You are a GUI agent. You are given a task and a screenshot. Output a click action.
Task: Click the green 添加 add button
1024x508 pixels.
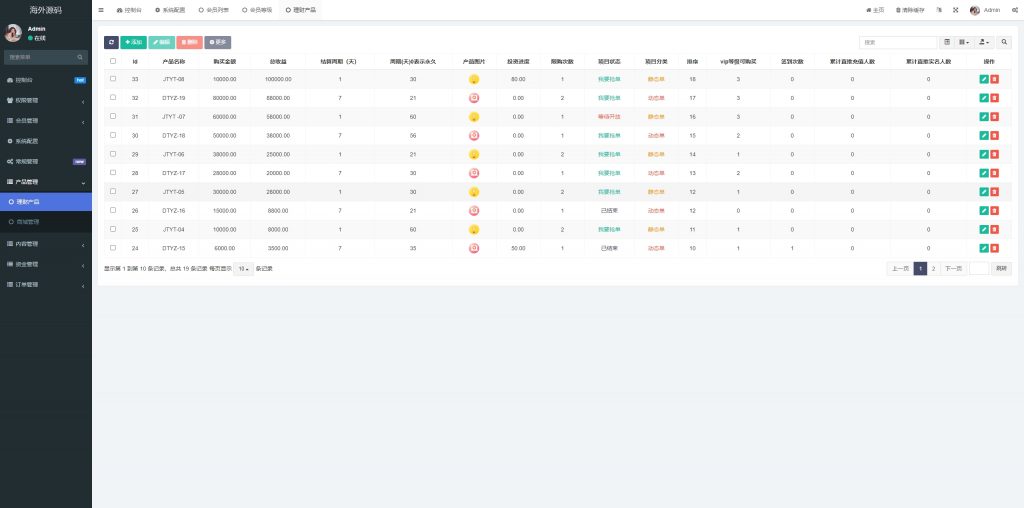(133, 42)
